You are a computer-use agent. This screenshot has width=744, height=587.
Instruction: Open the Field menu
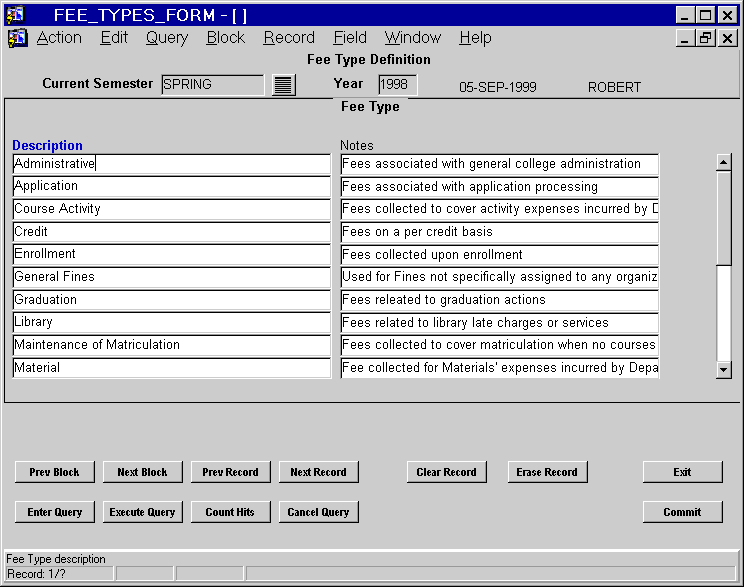tap(350, 37)
